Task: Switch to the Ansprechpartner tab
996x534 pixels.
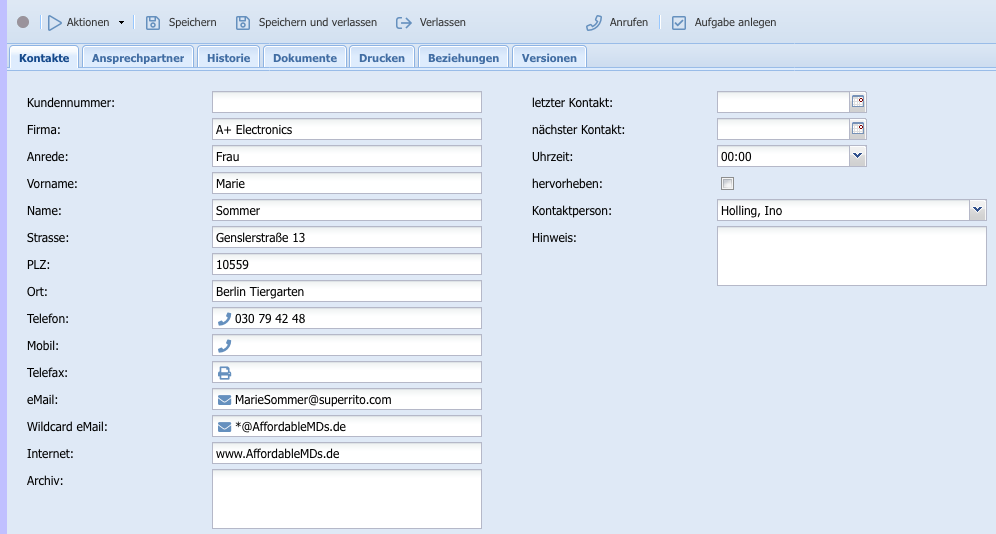Action: (138, 58)
